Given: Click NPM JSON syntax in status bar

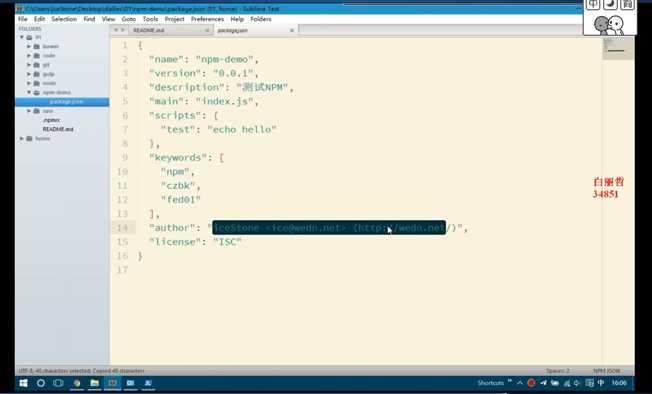Looking at the screenshot, I should pos(607,371).
